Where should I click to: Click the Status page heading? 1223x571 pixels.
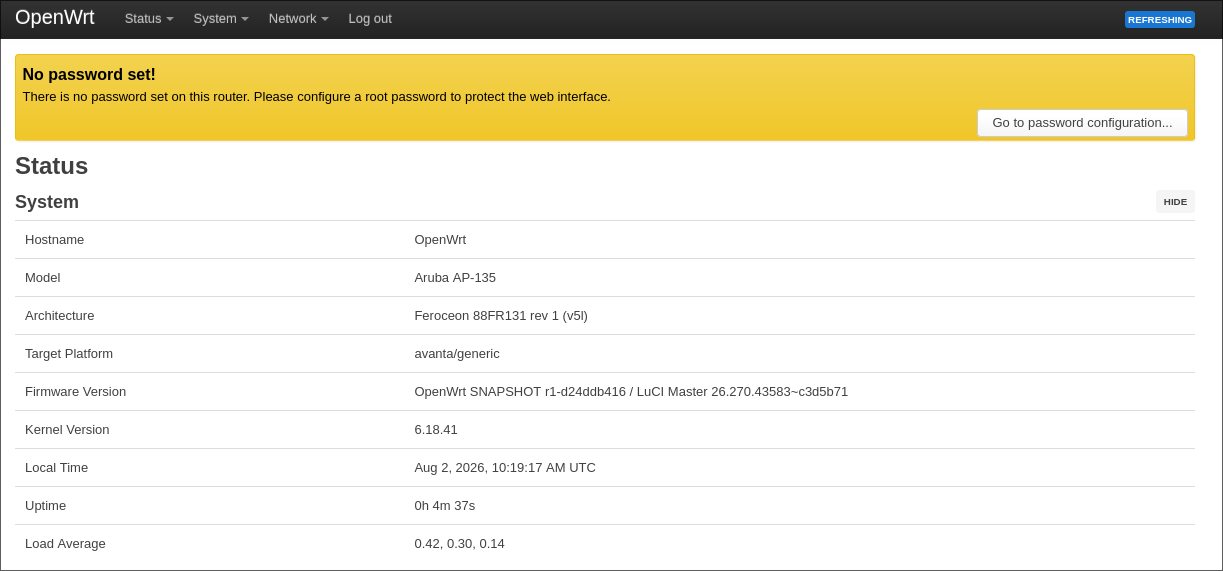[52, 166]
